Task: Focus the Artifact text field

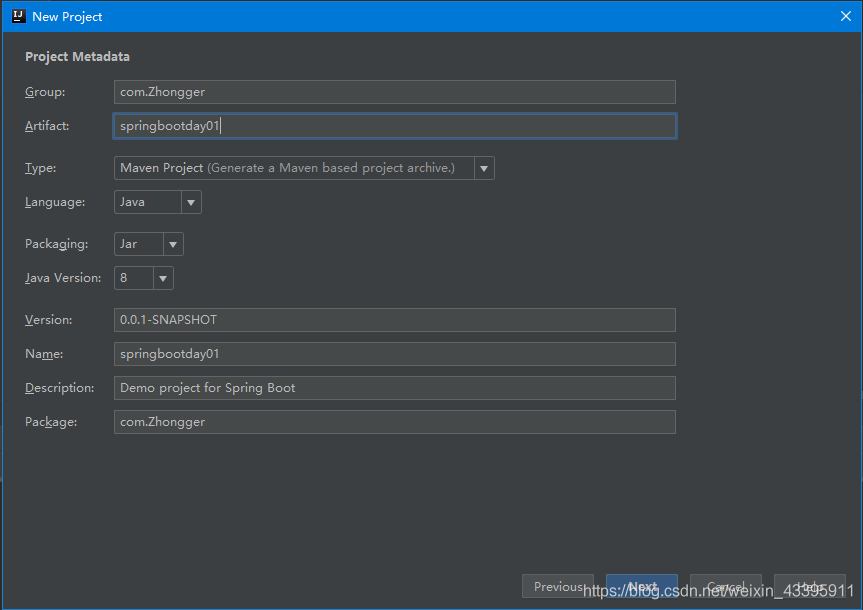Action: (x=395, y=126)
